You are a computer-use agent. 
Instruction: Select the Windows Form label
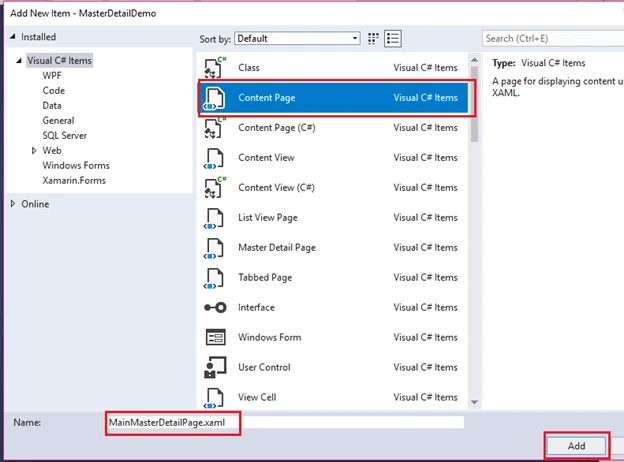269,337
